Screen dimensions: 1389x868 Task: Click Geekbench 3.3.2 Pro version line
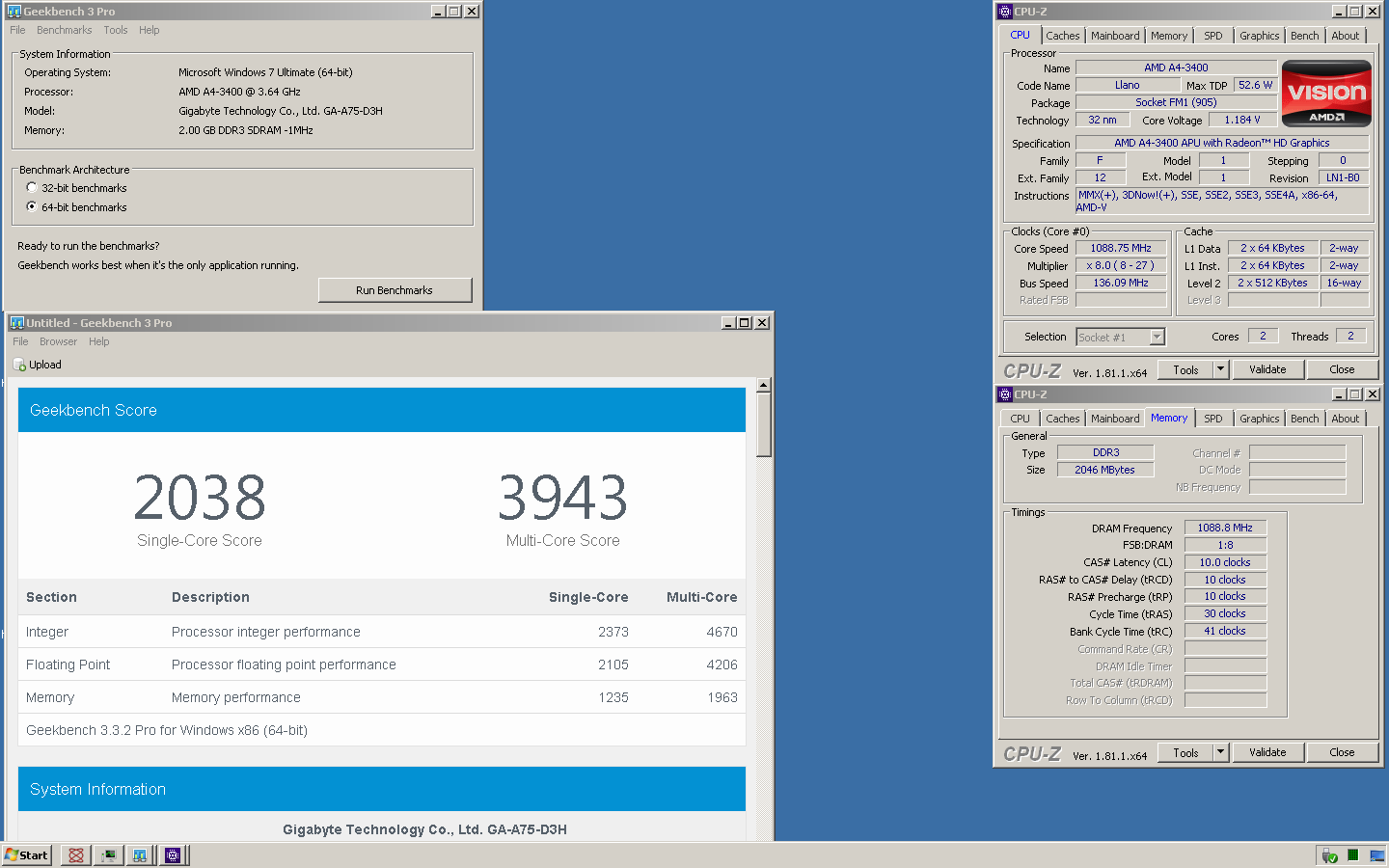click(167, 730)
